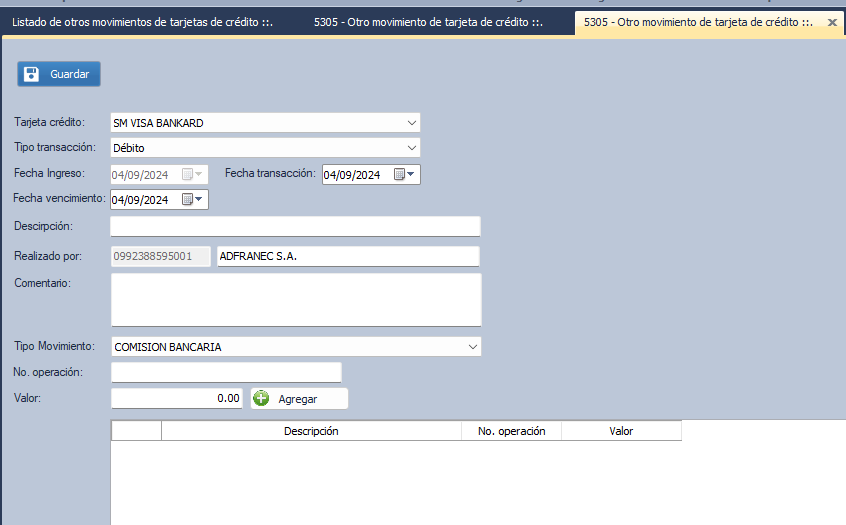Close the active Otro movimiento tab

click(x=832, y=22)
